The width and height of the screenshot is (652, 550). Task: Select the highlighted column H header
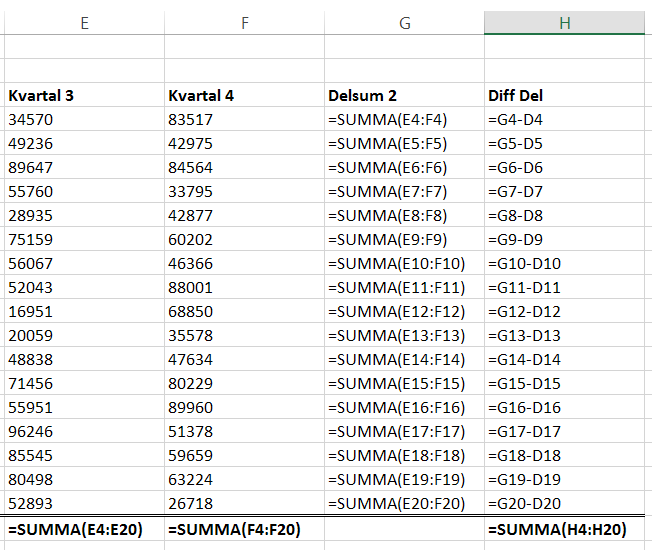[x=564, y=23]
